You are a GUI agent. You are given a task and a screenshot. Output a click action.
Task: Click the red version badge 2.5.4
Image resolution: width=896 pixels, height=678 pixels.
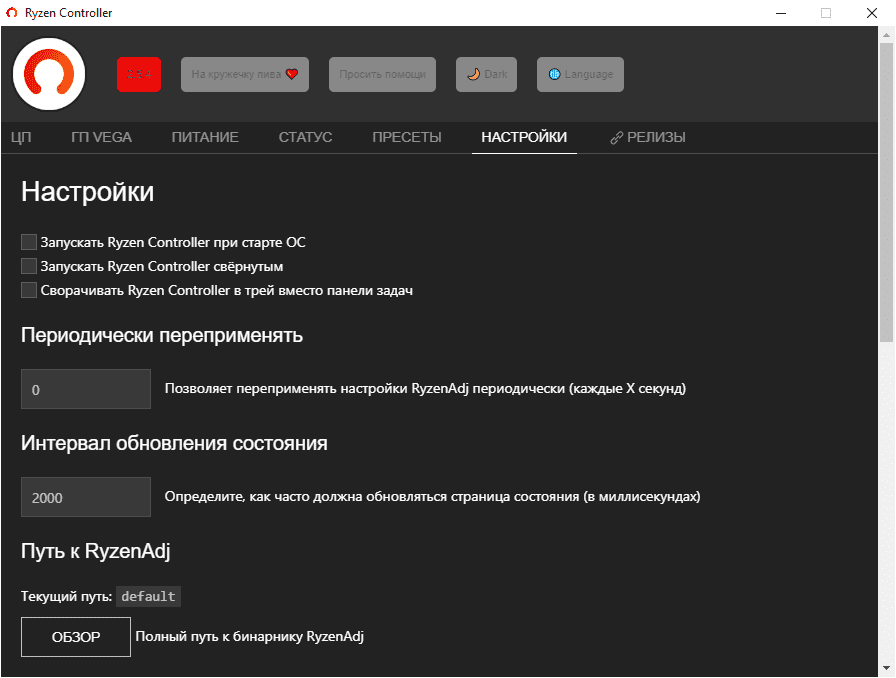139,74
